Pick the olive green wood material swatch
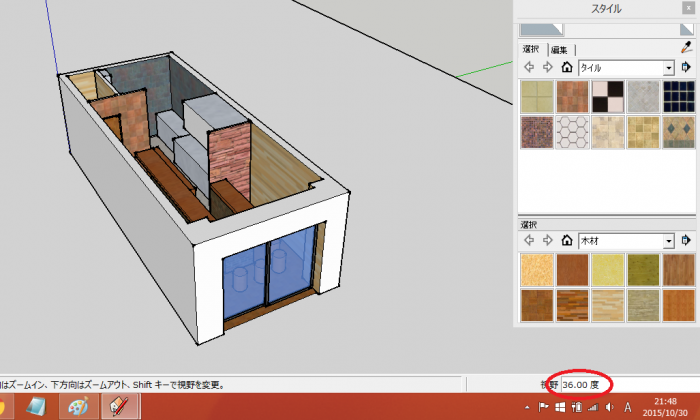700x420 pixels. [x=644, y=270]
